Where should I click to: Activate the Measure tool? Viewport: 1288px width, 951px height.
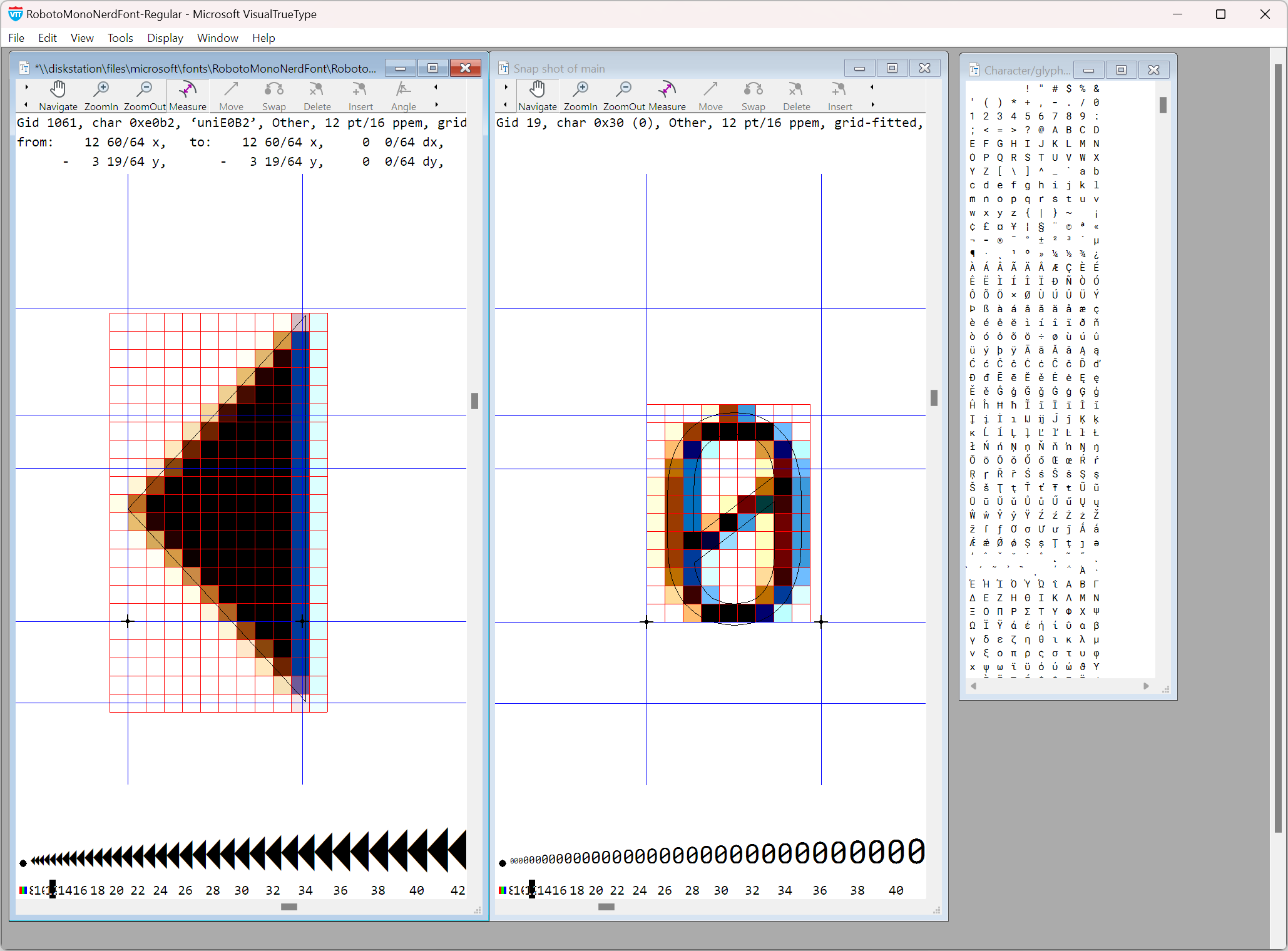click(187, 95)
